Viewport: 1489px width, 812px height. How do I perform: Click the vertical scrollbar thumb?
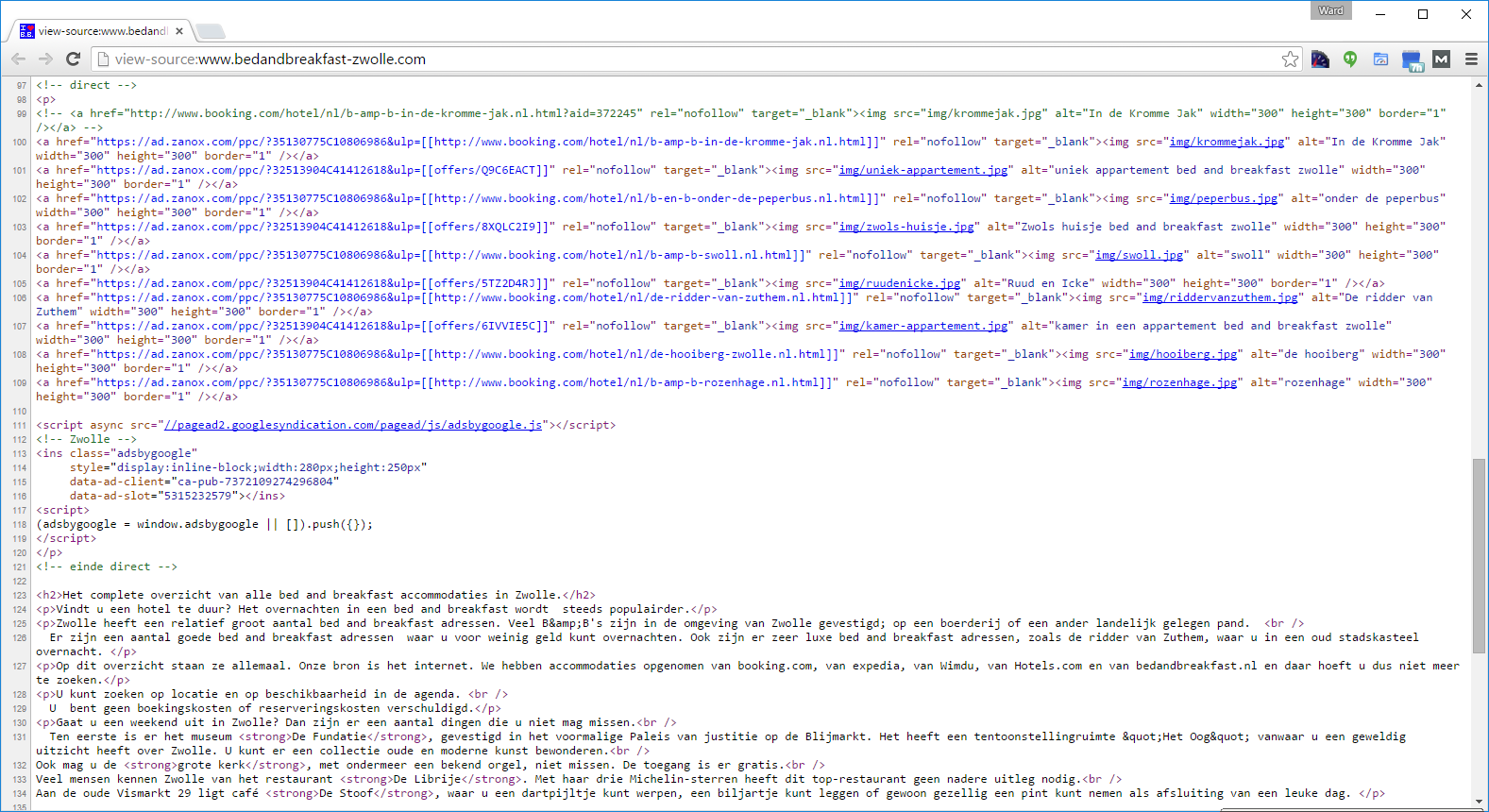coord(1479,555)
